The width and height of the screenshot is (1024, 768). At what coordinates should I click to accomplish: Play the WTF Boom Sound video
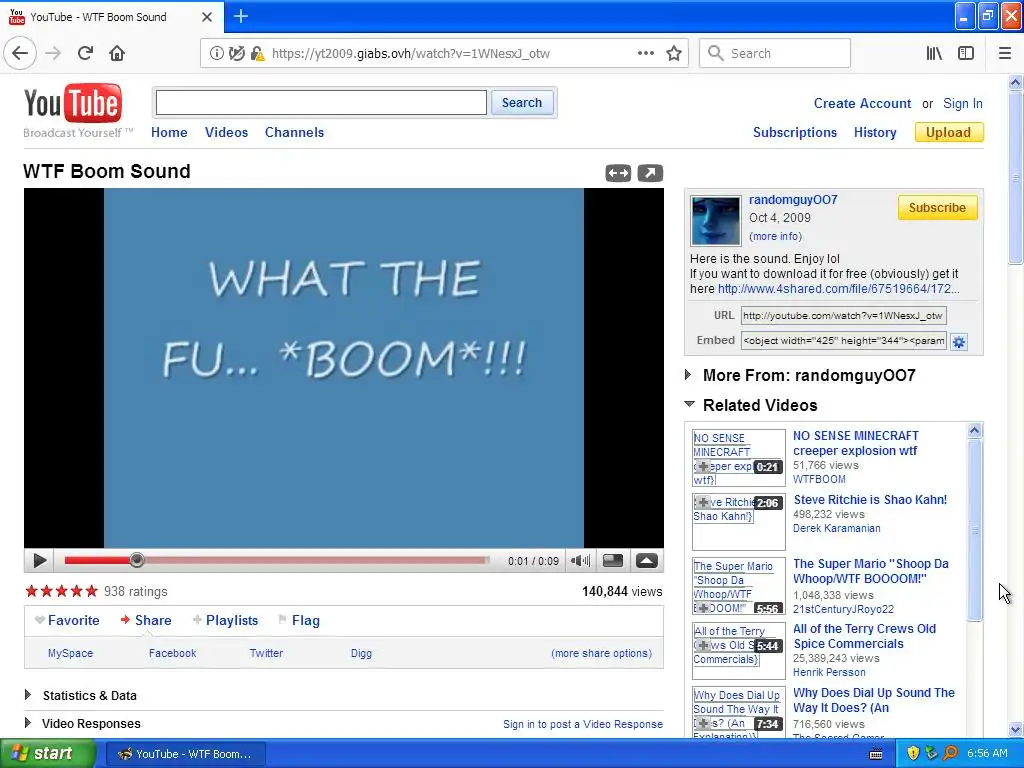(x=39, y=560)
